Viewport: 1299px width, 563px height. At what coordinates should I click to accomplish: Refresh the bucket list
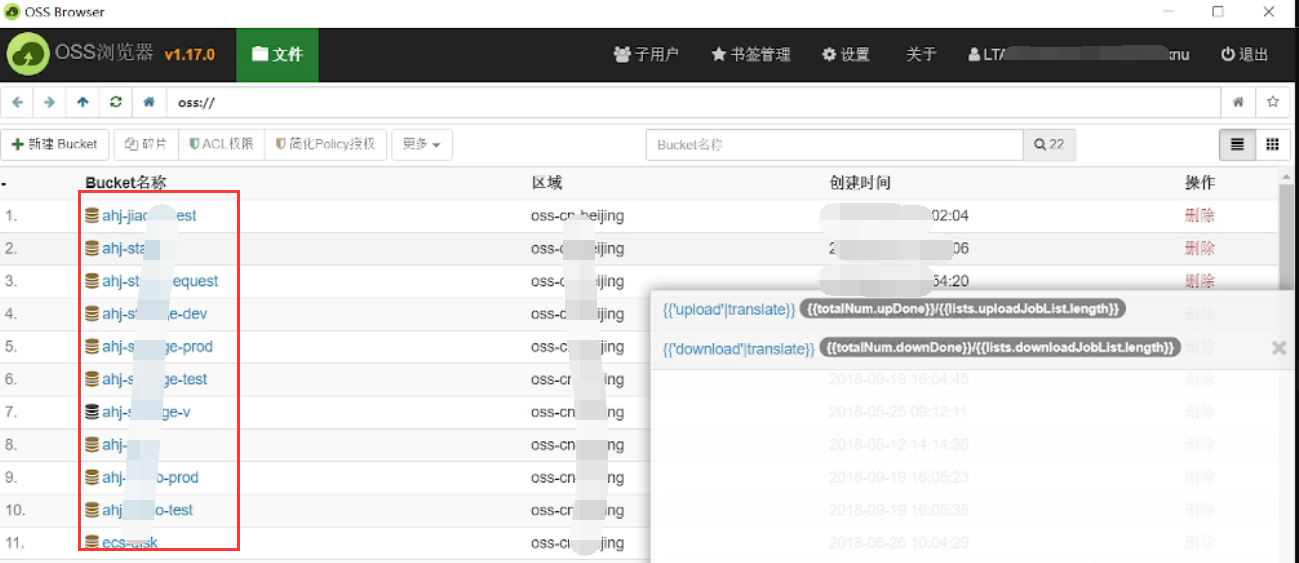point(116,102)
